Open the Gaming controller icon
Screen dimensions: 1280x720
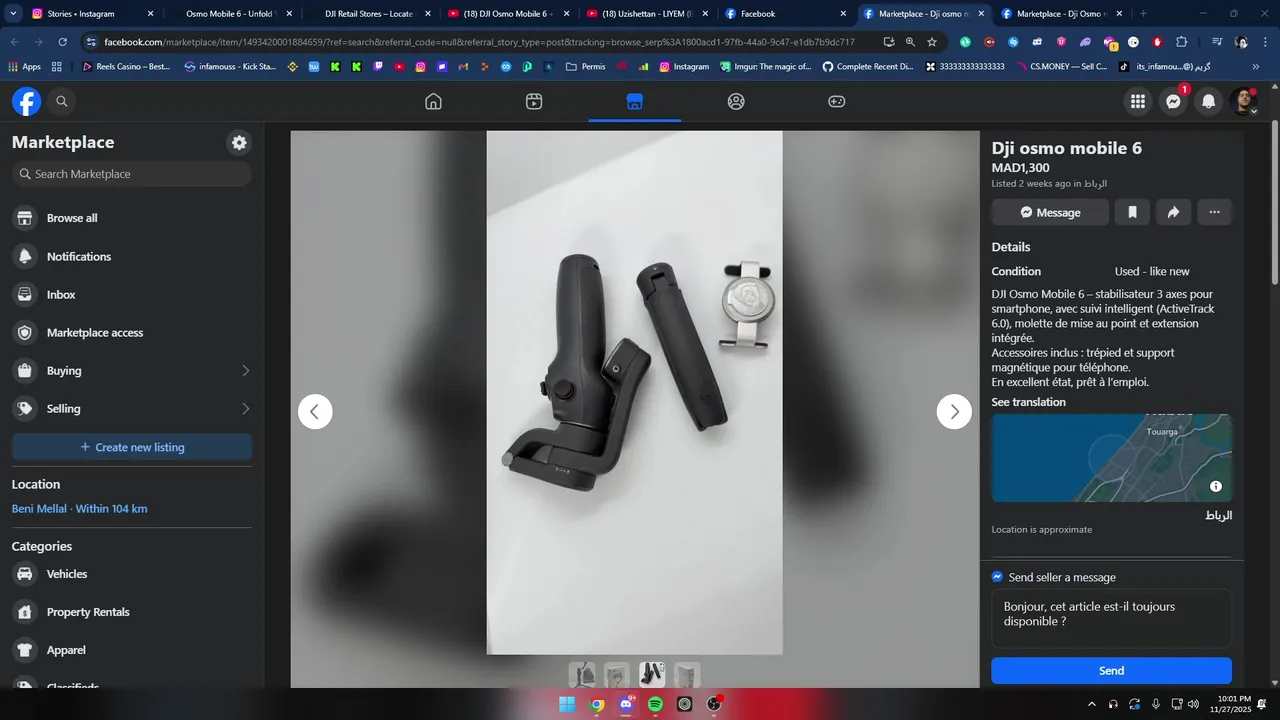pos(837,101)
